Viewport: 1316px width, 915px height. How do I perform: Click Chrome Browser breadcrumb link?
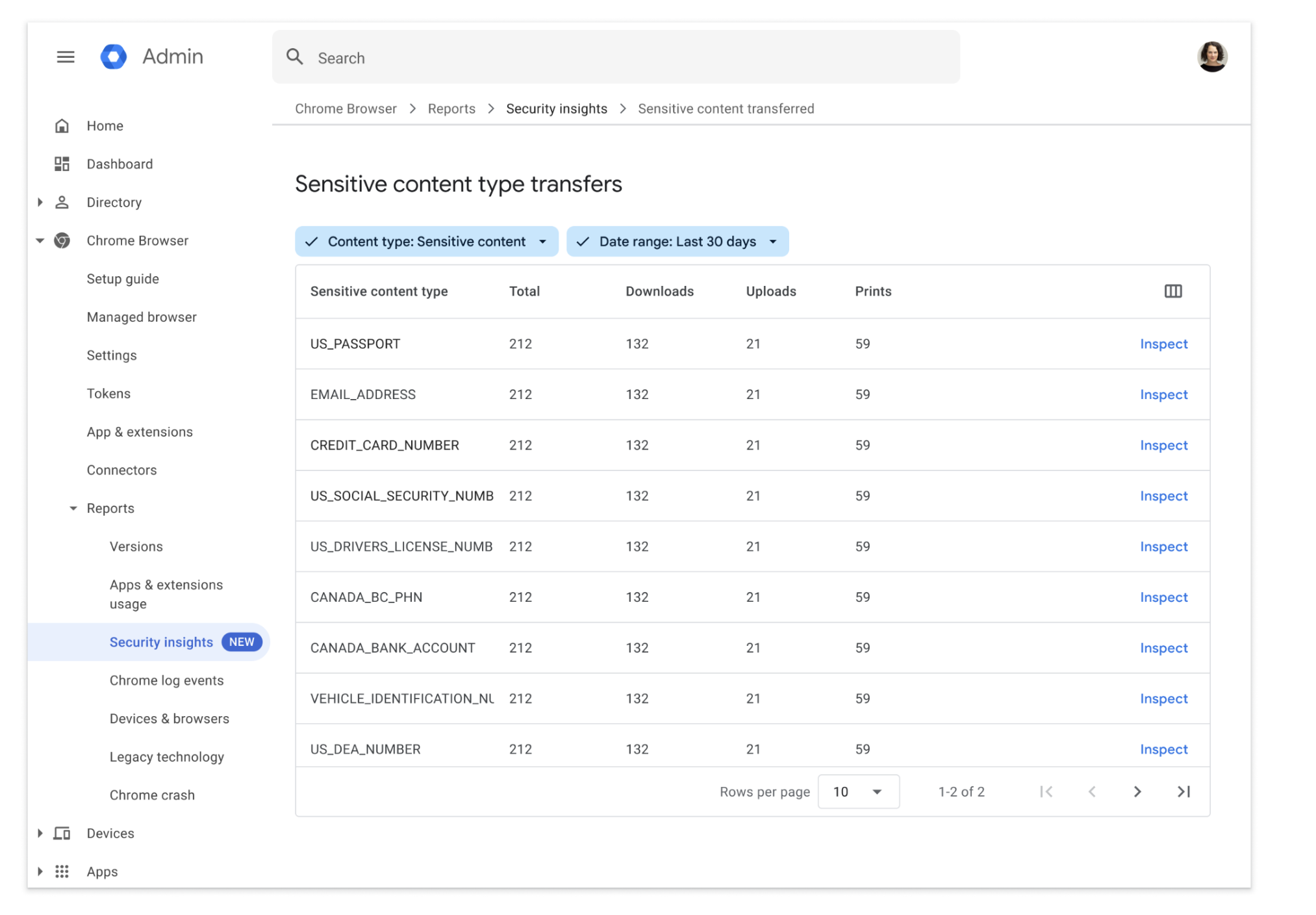coord(346,109)
